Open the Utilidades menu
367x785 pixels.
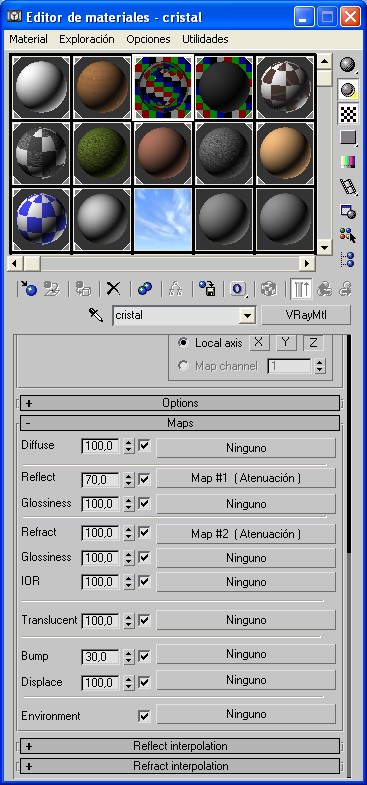(x=205, y=39)
